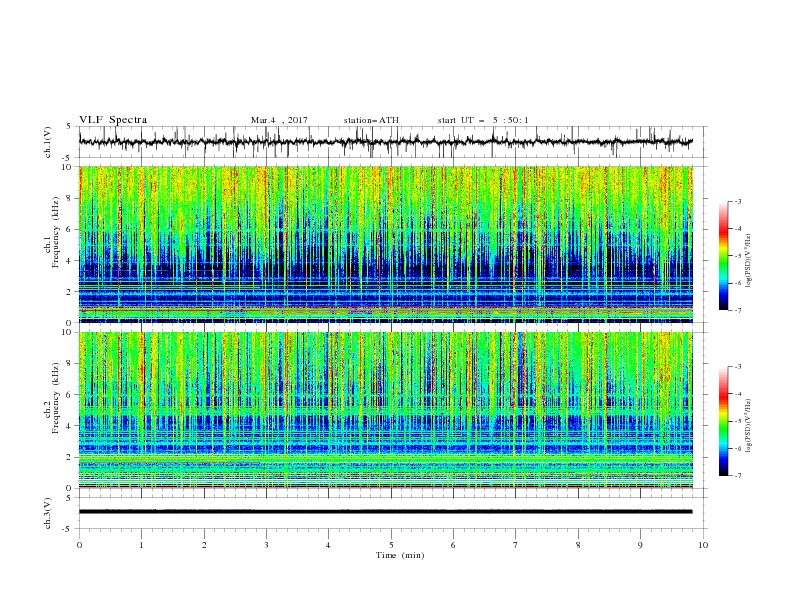
Task: Click the "3" minute tick on time axis
Action: (x=266, y=545)
